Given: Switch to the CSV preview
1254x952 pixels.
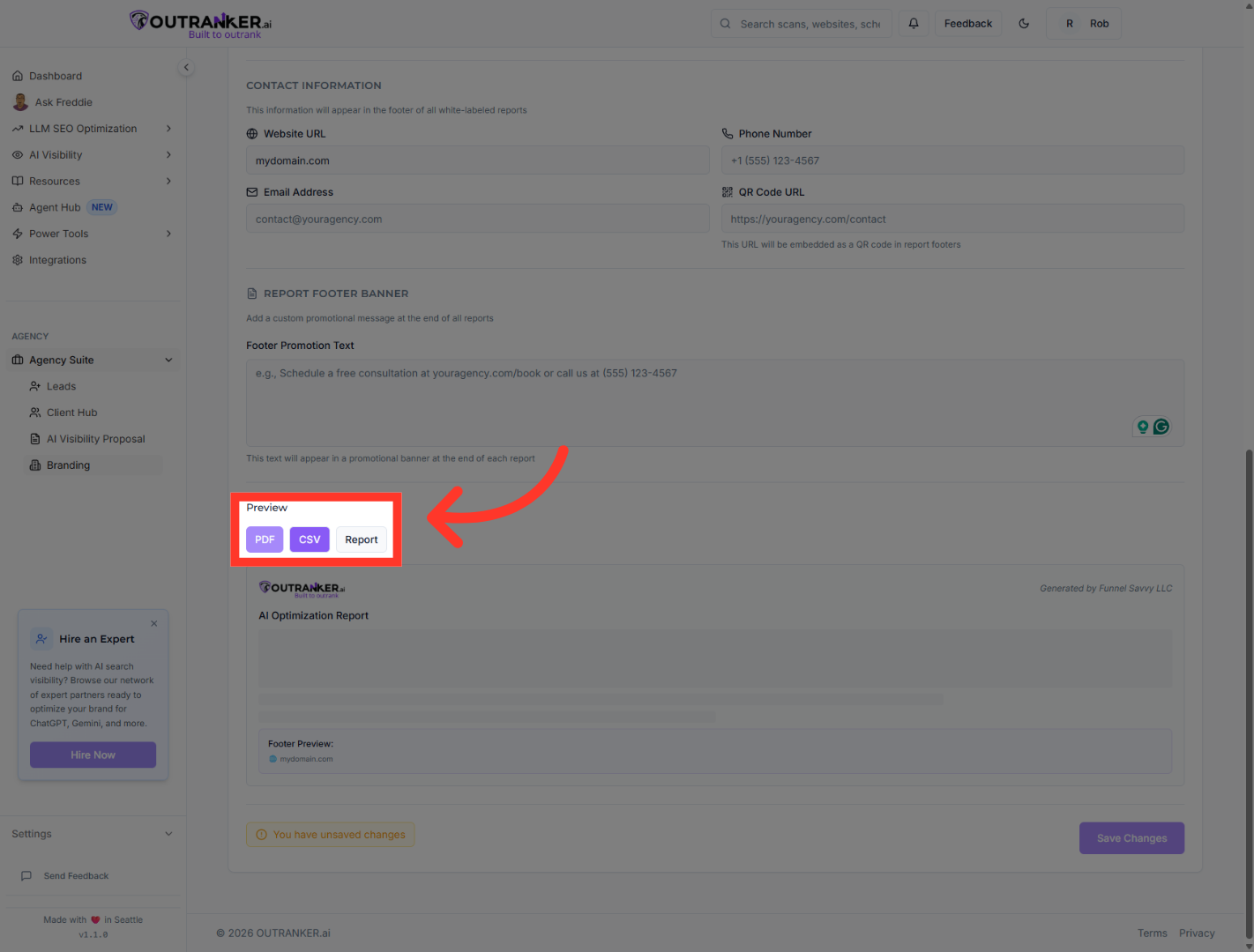Looking at the screenshot, I should [x=310, y=539].
